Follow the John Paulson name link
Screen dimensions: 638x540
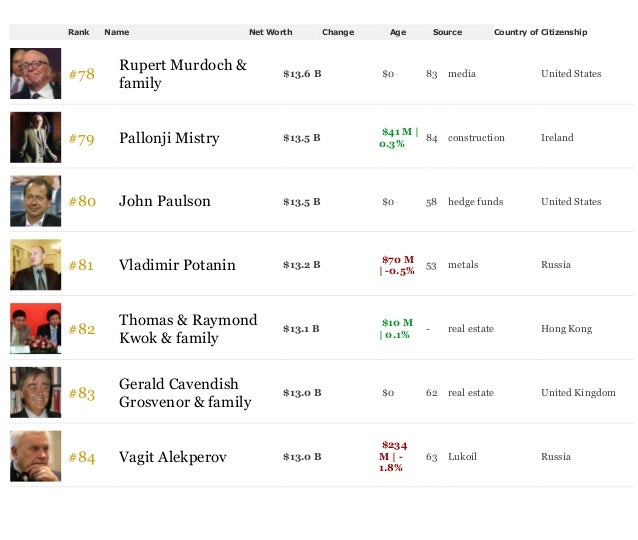165,201
